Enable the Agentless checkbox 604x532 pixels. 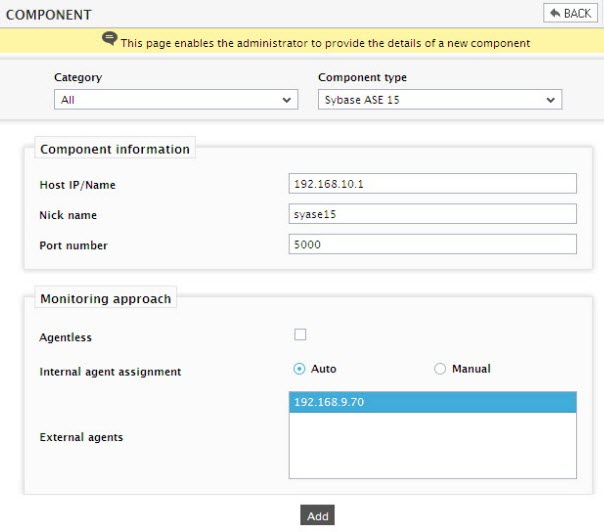pos(300,334)
